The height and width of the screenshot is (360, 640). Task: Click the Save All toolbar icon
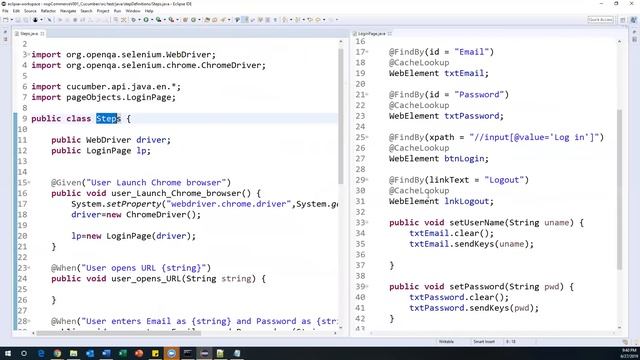tap(25, 20)
